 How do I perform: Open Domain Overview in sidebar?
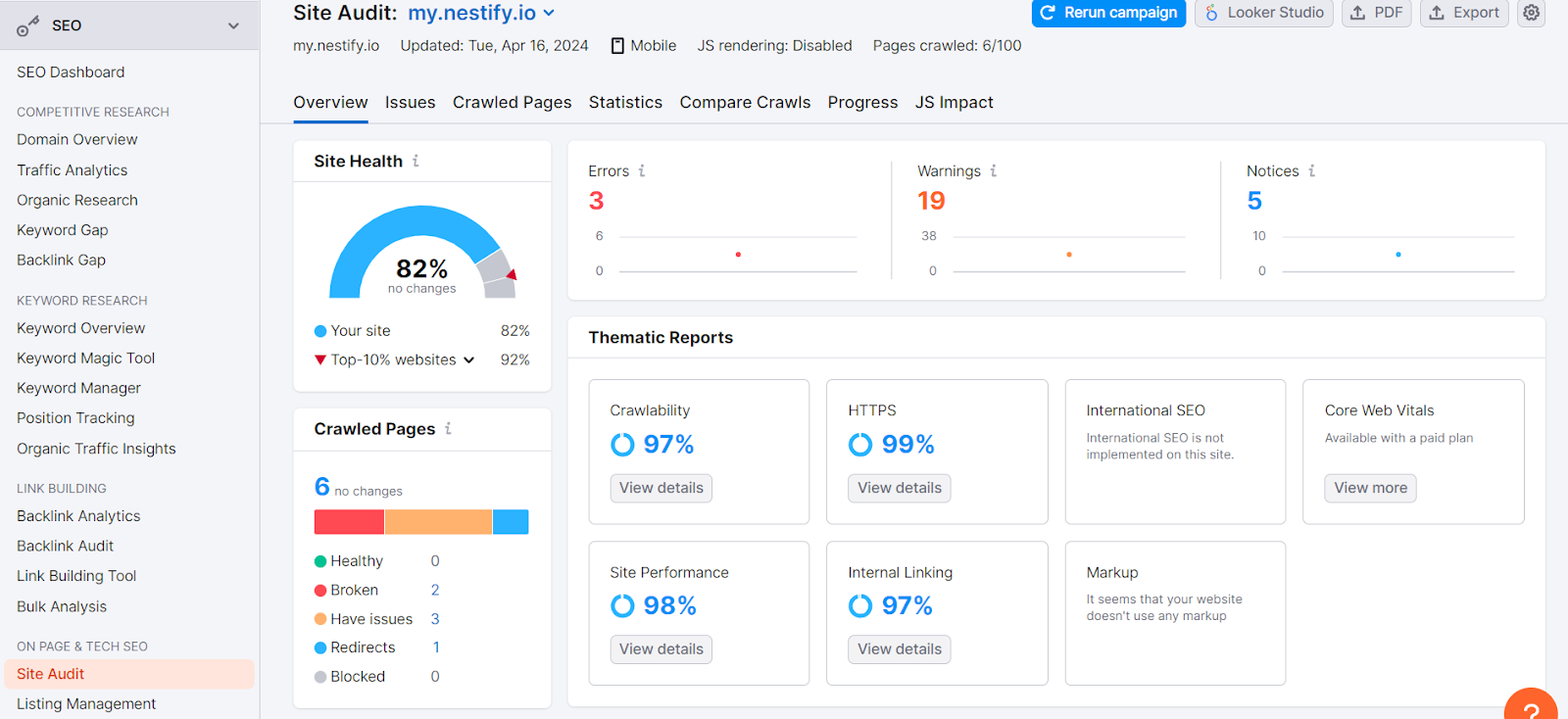coord(77,140)
